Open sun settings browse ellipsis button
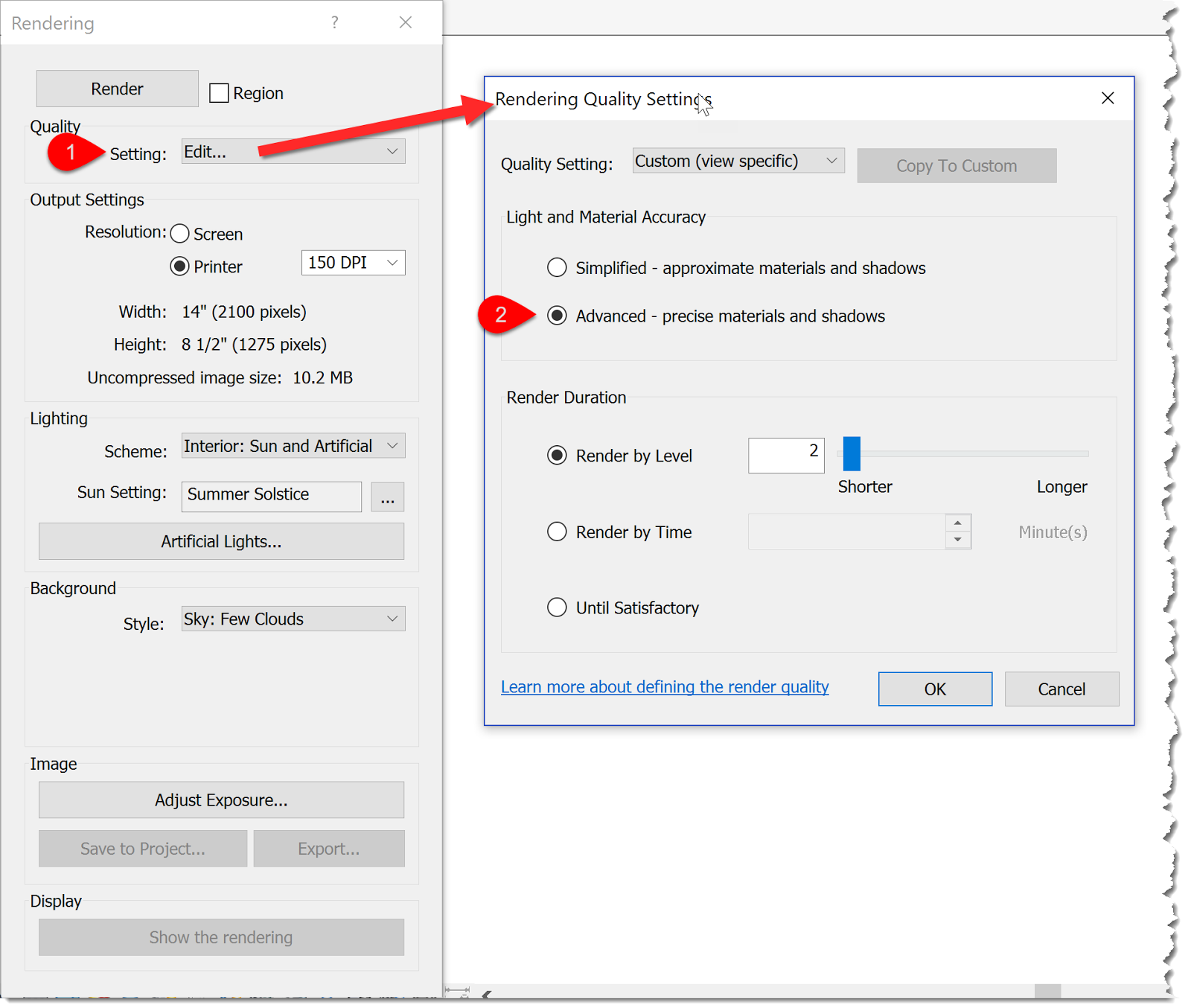 388,497
